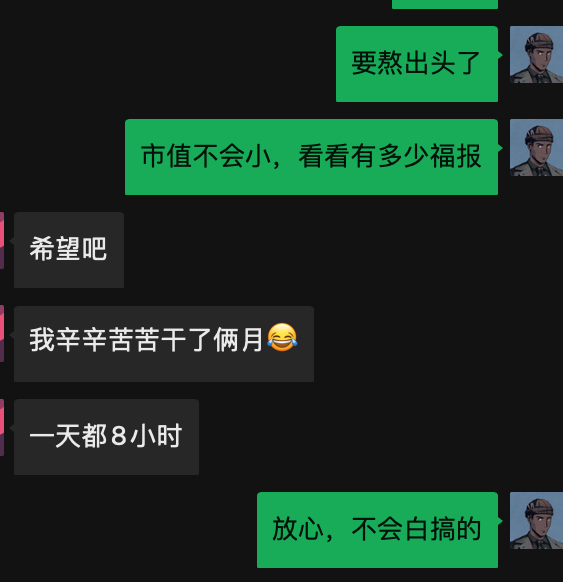Tap the contact avatar left of 一天都8小时

2,427
